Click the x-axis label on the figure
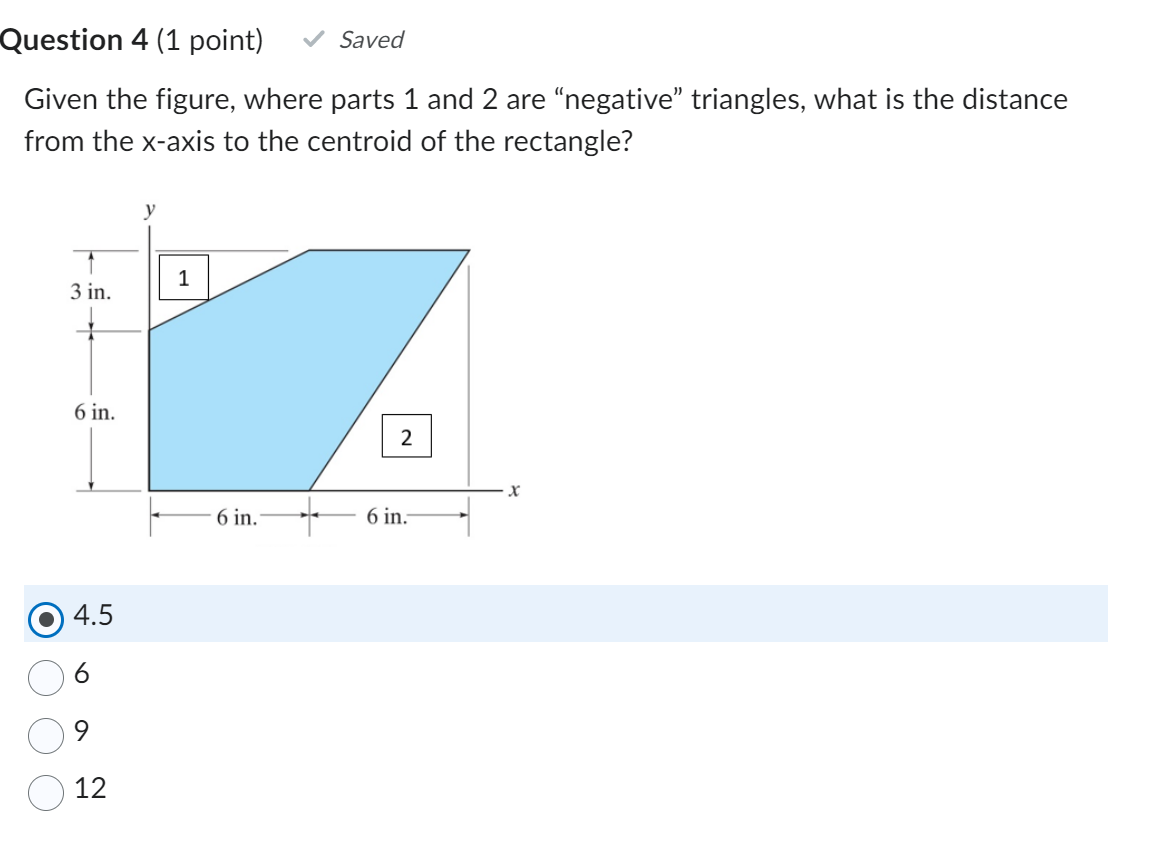The image size is (1154, 845). click(x=513, y=489)
